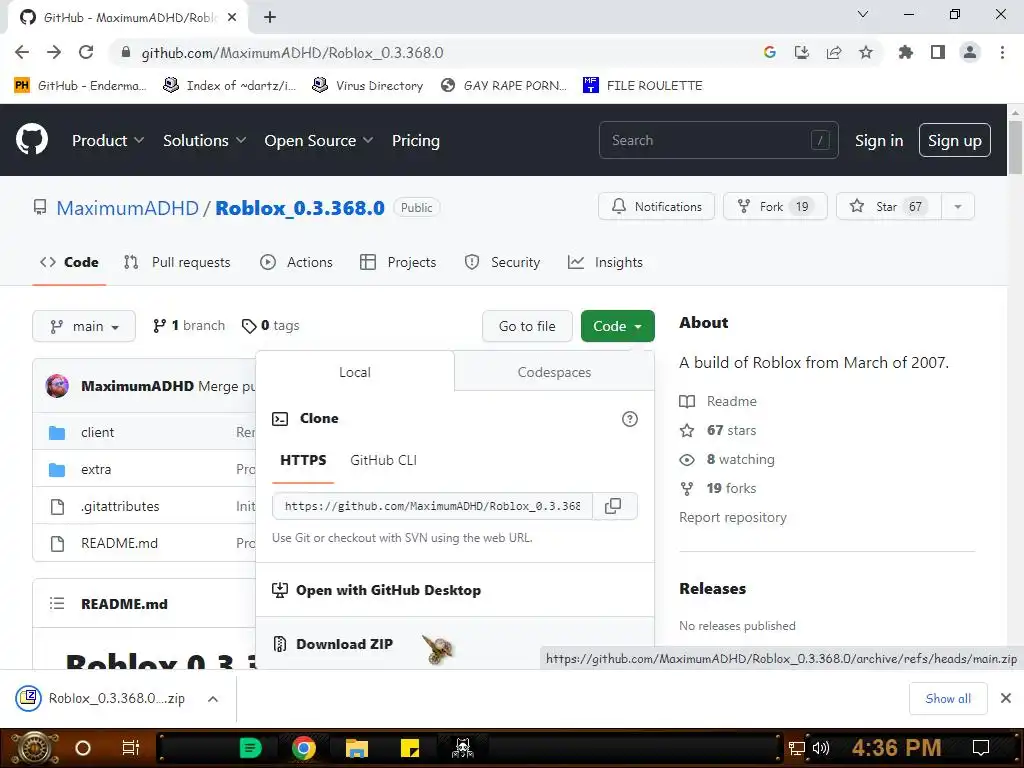Open the Chrome extensions puzzle icon
The image size is (1024, 768).
(905, 52)
